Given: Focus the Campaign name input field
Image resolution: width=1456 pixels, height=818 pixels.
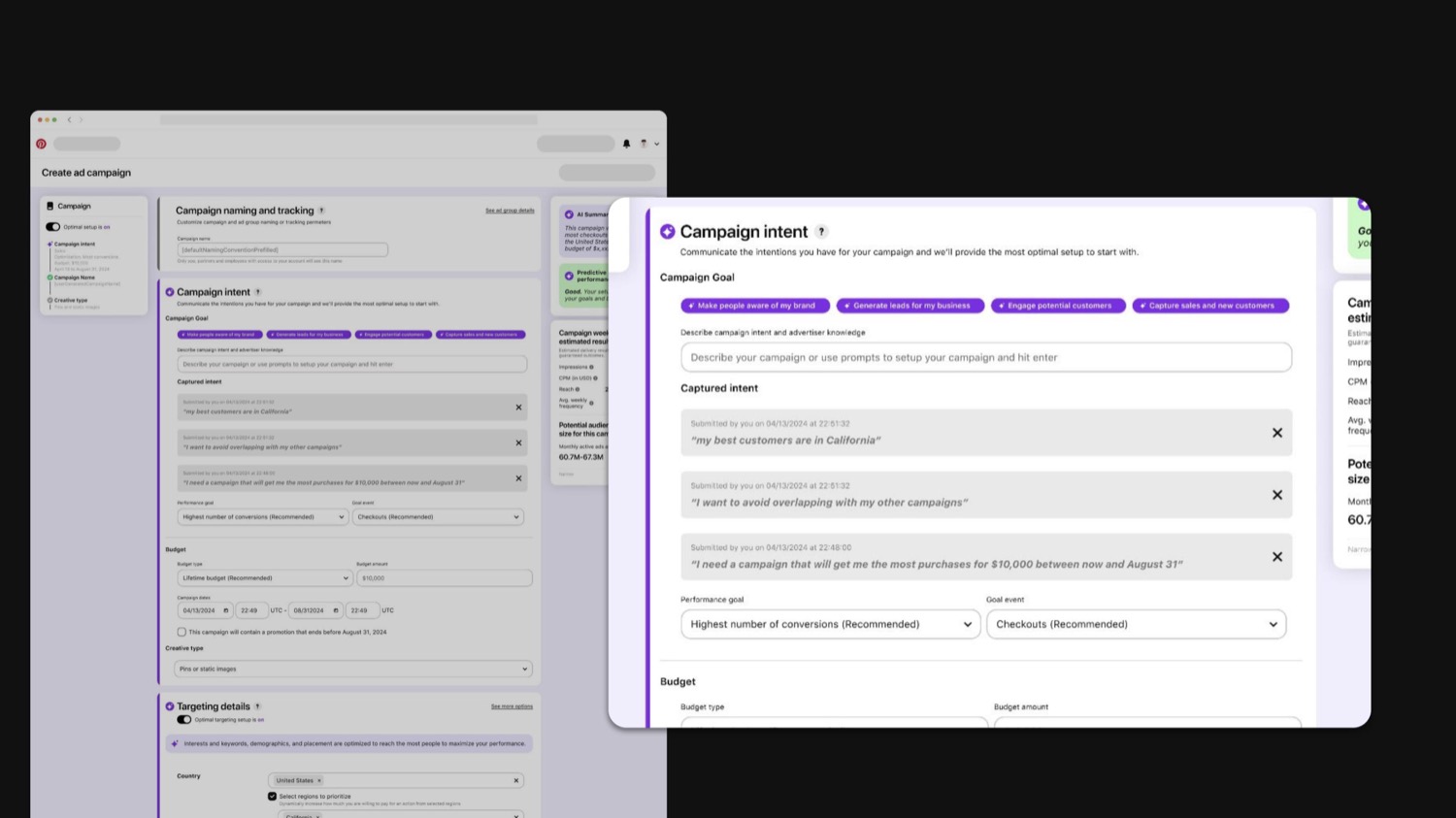Looking at the screenshot, I should click(x=282, y=249).
